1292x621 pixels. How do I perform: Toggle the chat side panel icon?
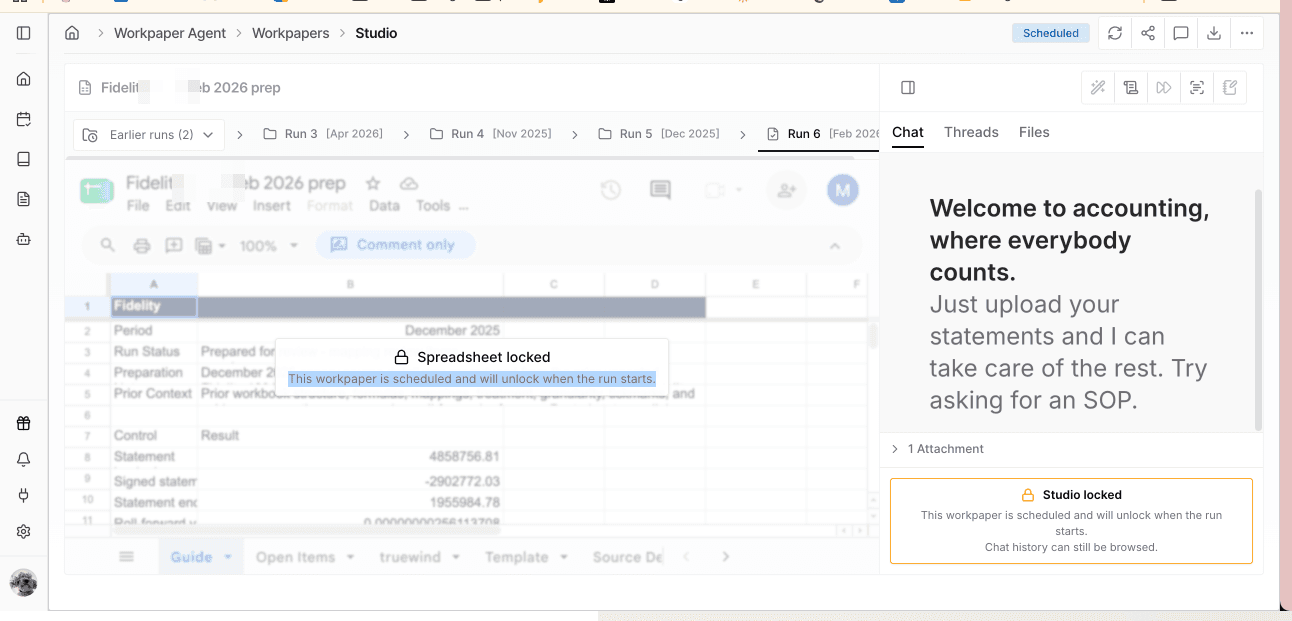(908, 88)
